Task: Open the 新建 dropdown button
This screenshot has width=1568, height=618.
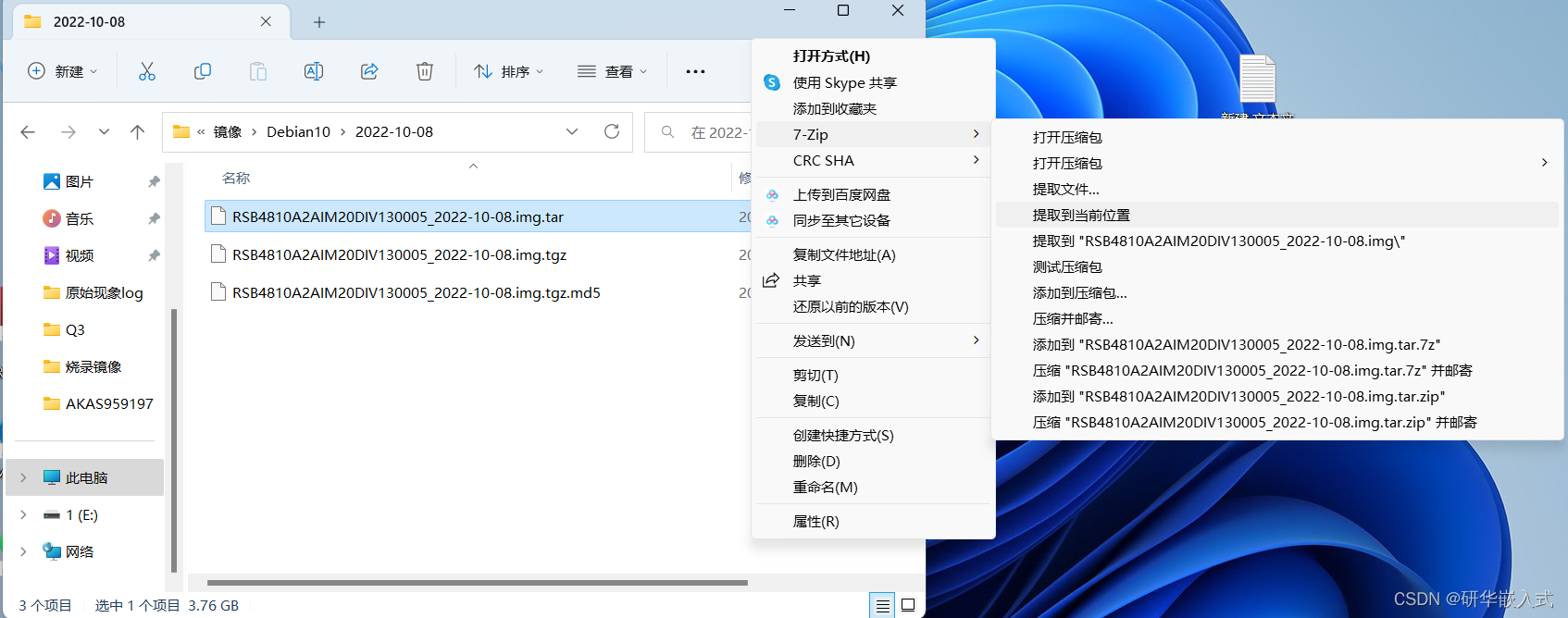Action: point(63,71)
